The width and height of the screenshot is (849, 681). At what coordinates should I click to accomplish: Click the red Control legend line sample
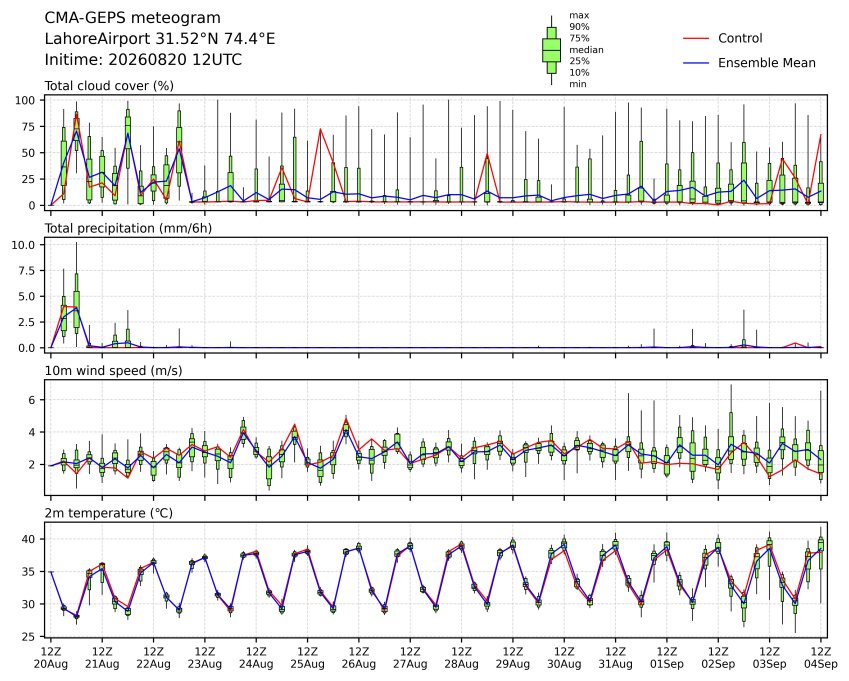pos(696,38)
